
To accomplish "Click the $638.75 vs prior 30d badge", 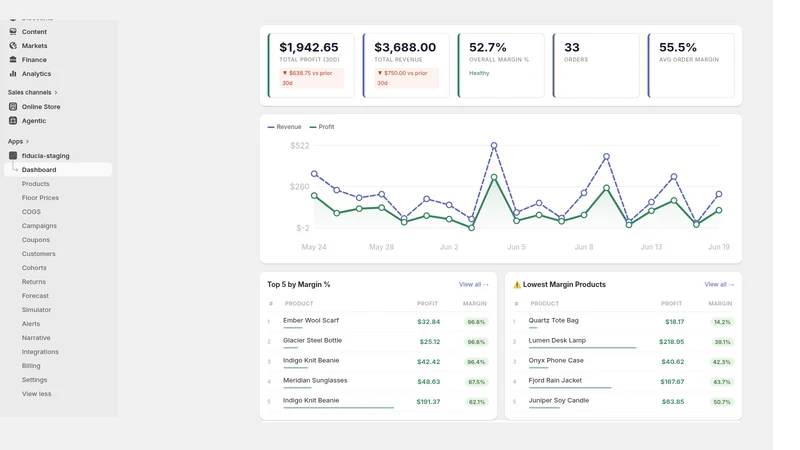I will pyautogui.click(x=312, y=78).
